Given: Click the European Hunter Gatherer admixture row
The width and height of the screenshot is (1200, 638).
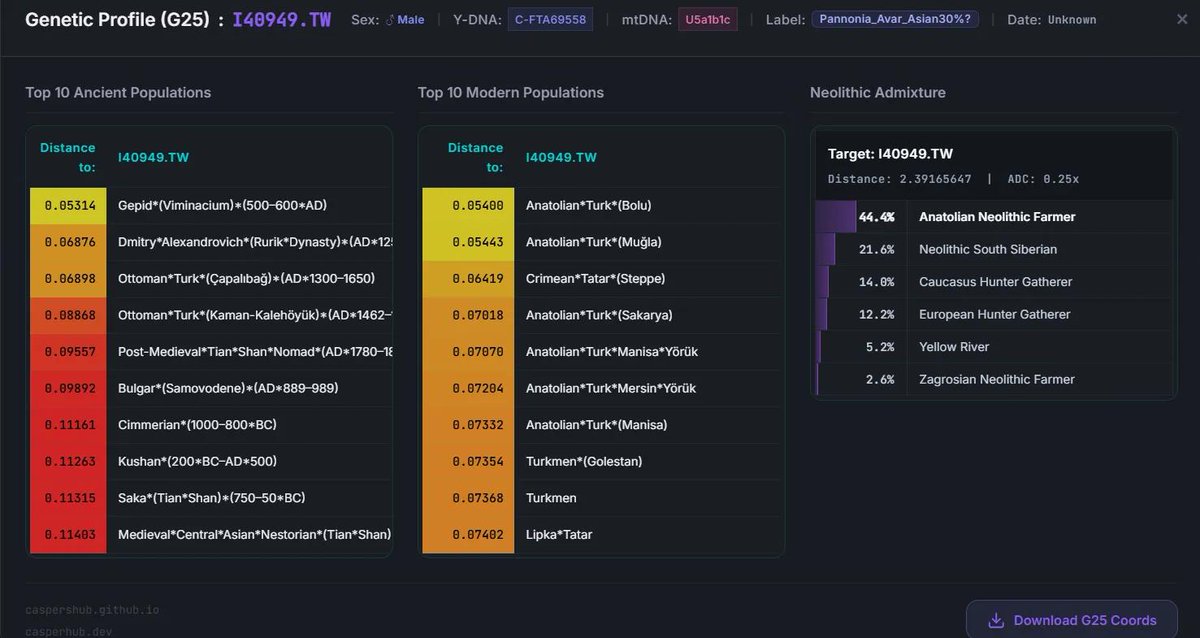Looking at the screenshot, I should click(x=994, y=314).
